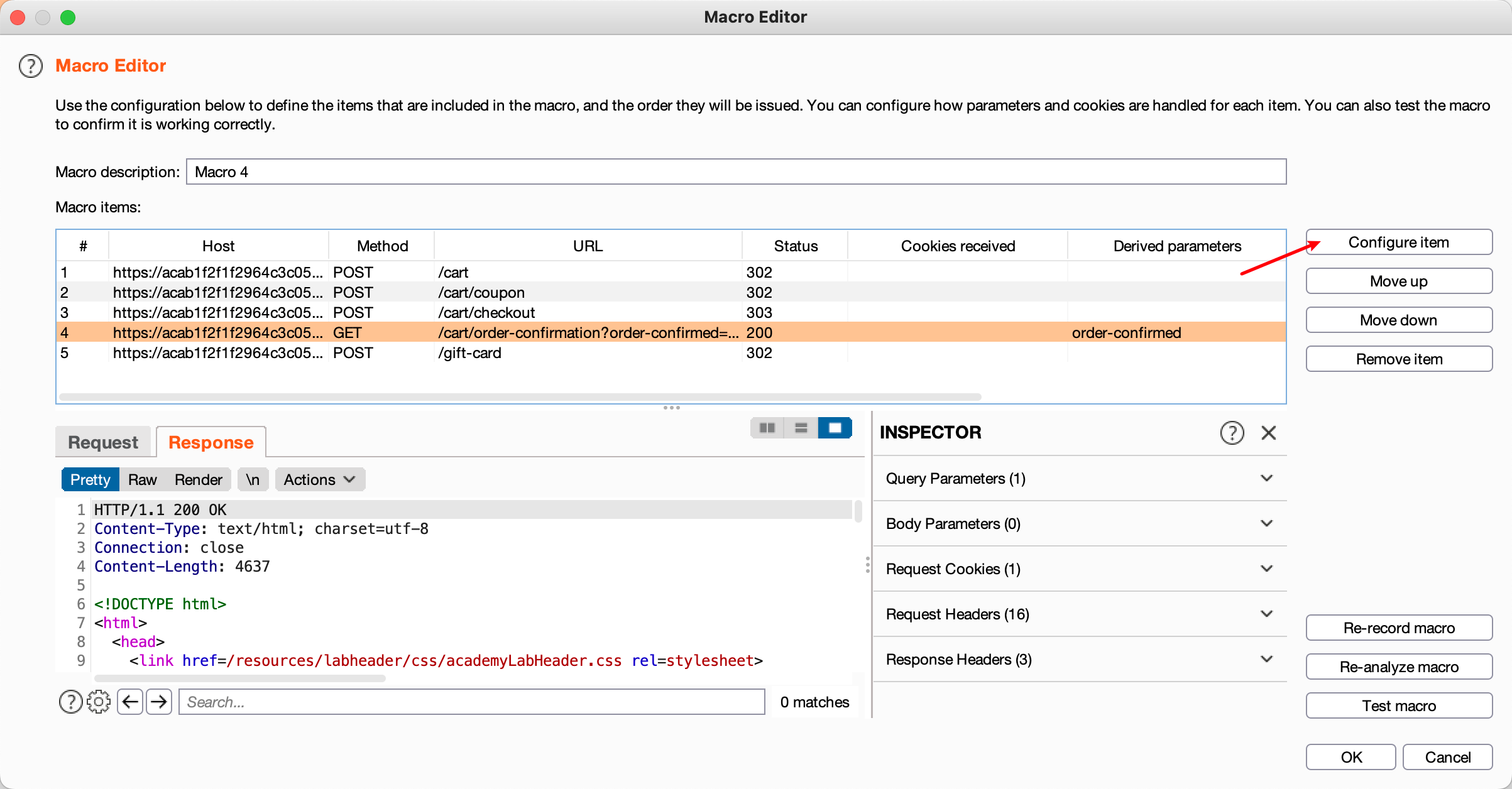Select combined single-pane layout icon
Viewport: 1512px width, 789px height.
pyautogui.click(x=835, y=428)
